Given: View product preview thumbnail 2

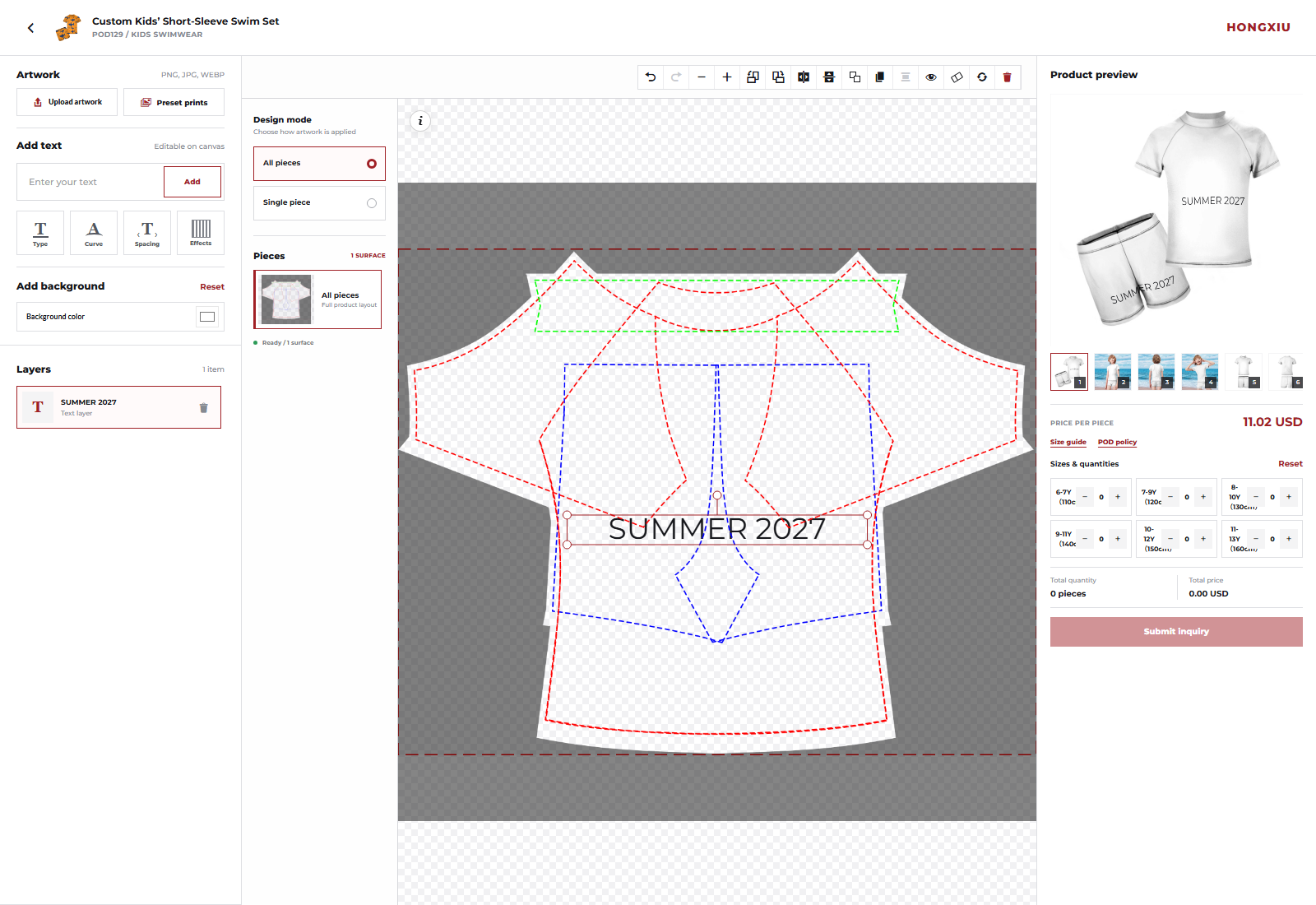Looking at the screenshot, I should point(1113,371).
